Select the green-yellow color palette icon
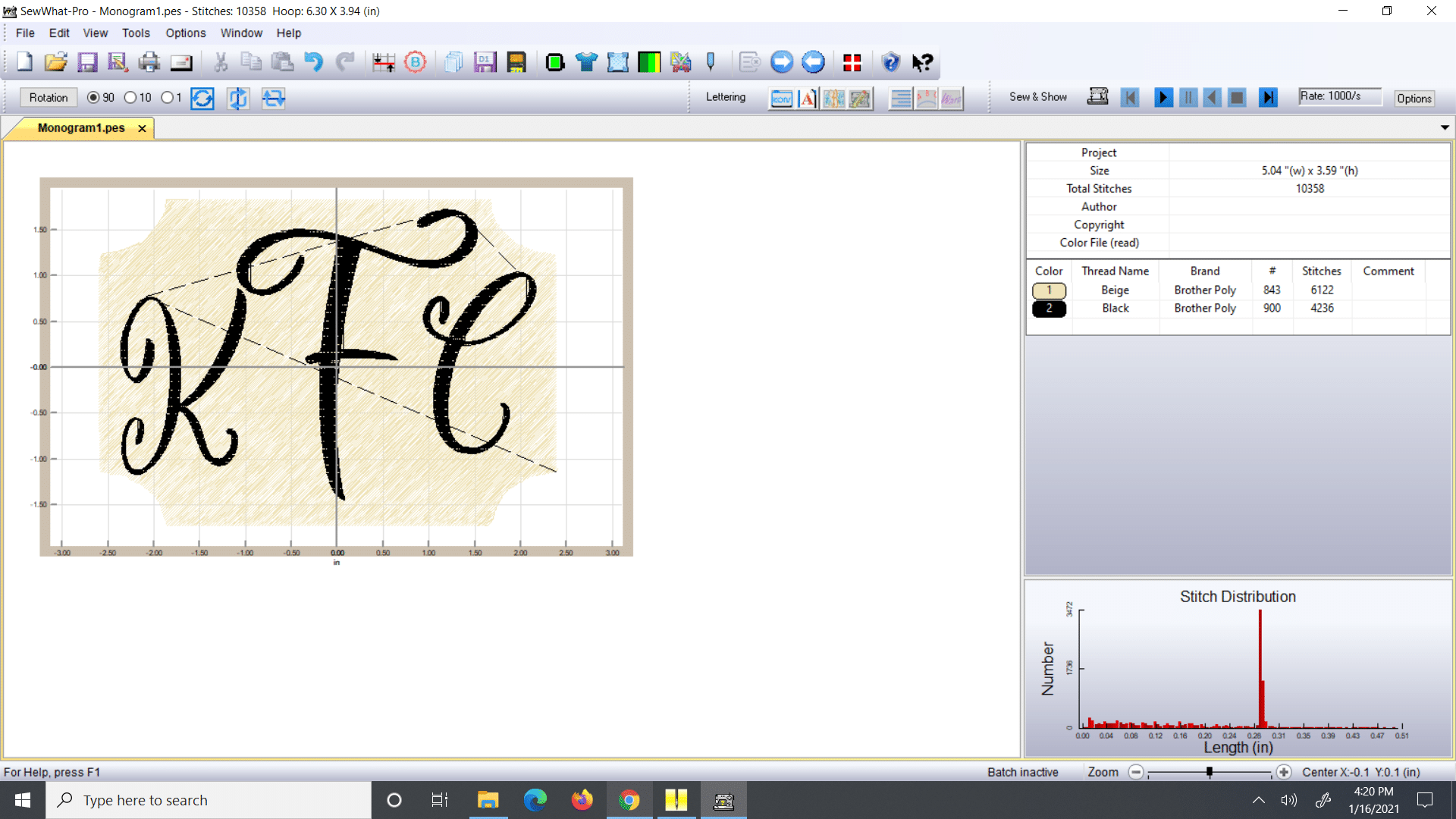The image size is (1456, 819). pos(649,62)
